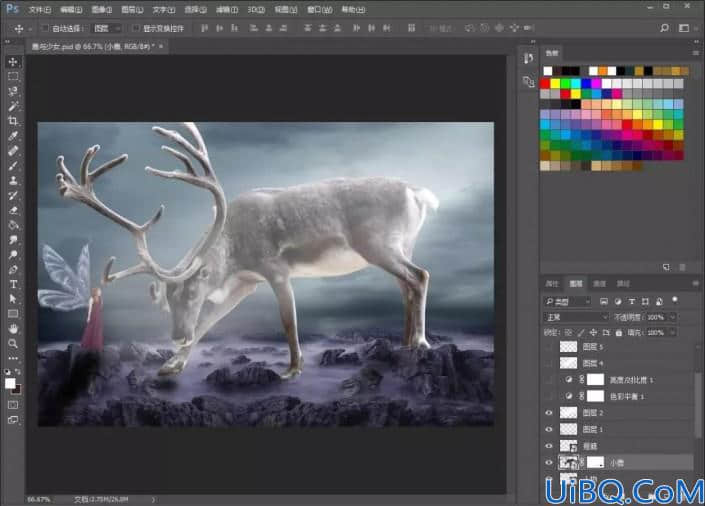
Task: Click the 色彩平衡 1 adjustment layer
Action: click(627, 396)
